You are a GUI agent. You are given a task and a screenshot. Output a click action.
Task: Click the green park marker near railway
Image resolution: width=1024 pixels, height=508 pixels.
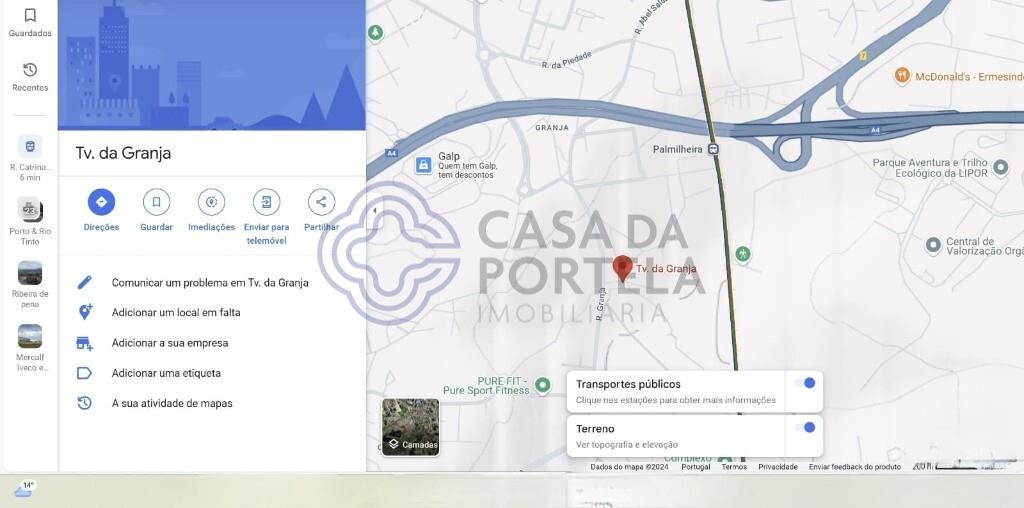(742, 253)
